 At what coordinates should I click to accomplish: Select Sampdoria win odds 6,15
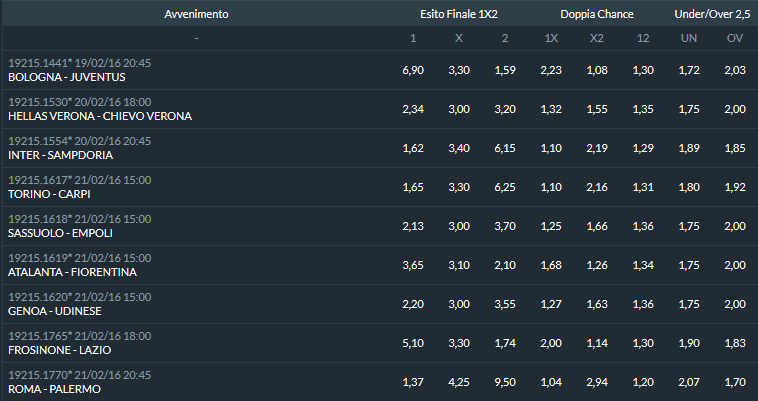[x=505, y=148]
